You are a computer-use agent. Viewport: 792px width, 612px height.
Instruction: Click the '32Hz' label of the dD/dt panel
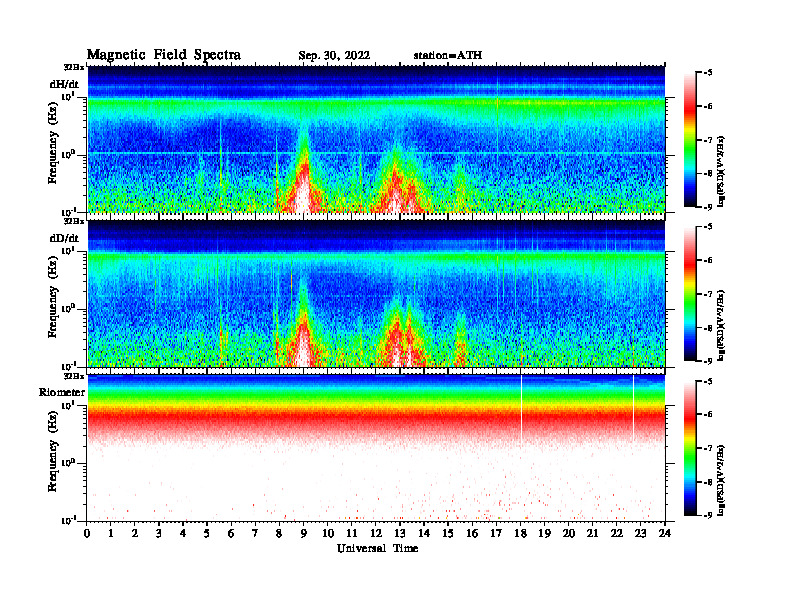pyautogui.click(x=74, y=221)
